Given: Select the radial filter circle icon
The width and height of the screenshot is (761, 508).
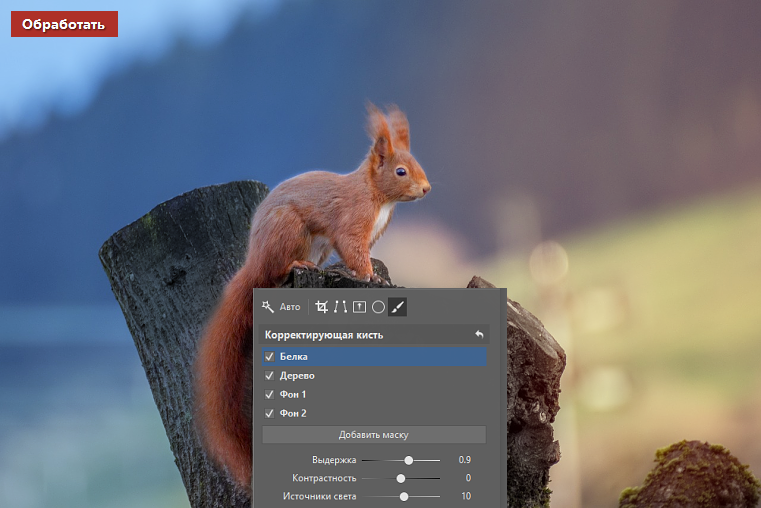Looking at the screenshot, I should click(x=378, y=307).
